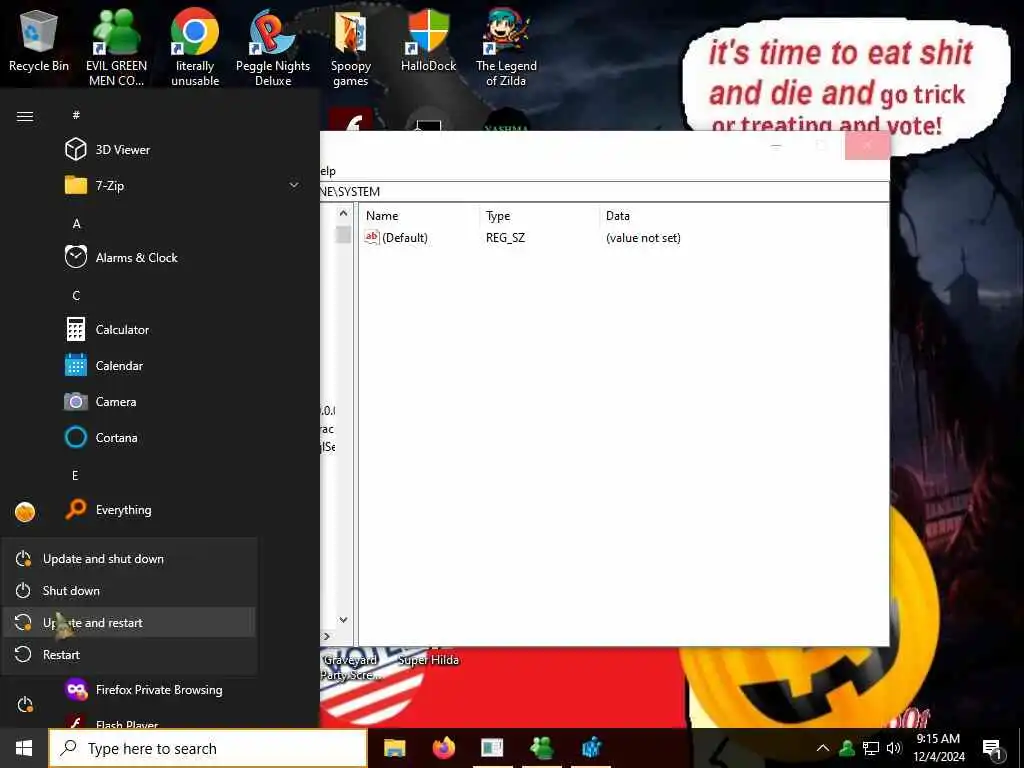The image size is (1024, 768).
Task: Click the Start menu Power icon
Action: pos(25,705)
